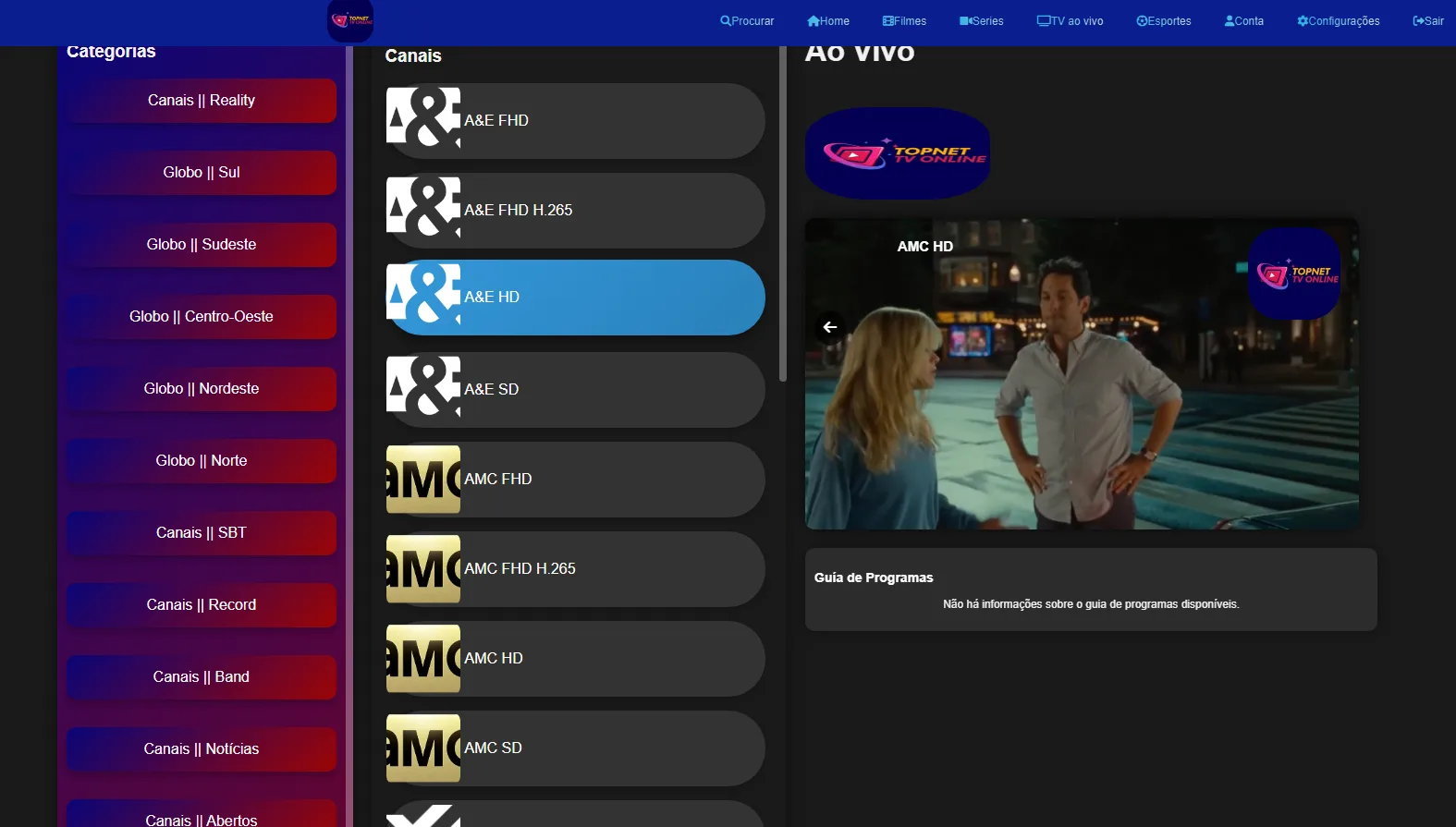Select Canais || Reality category
1456x827 pixels.
201,101
